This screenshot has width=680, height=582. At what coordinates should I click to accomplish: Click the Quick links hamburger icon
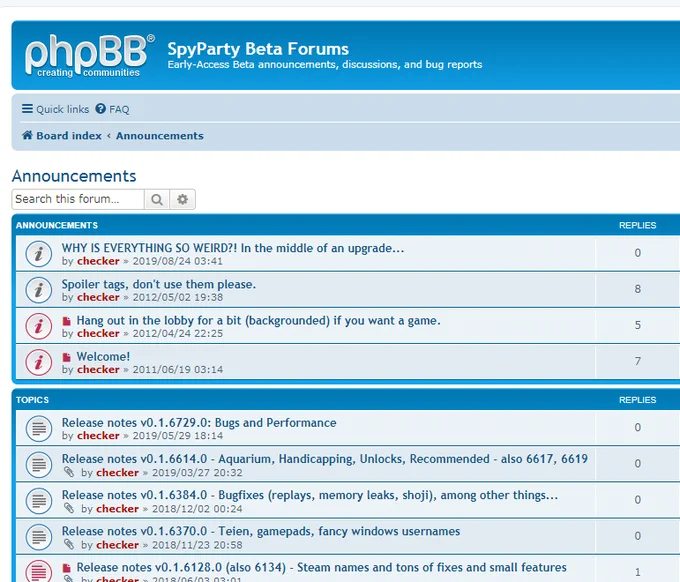[27, 108]
